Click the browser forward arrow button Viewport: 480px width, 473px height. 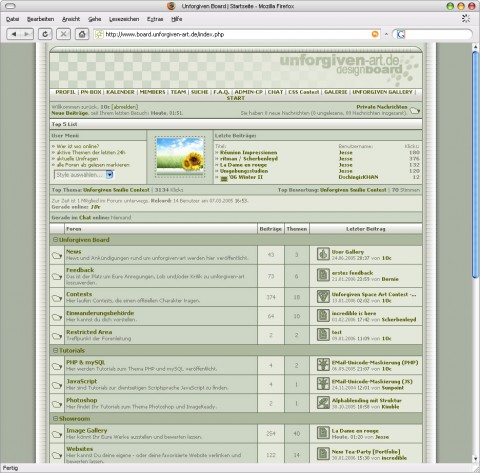point(27,34)
